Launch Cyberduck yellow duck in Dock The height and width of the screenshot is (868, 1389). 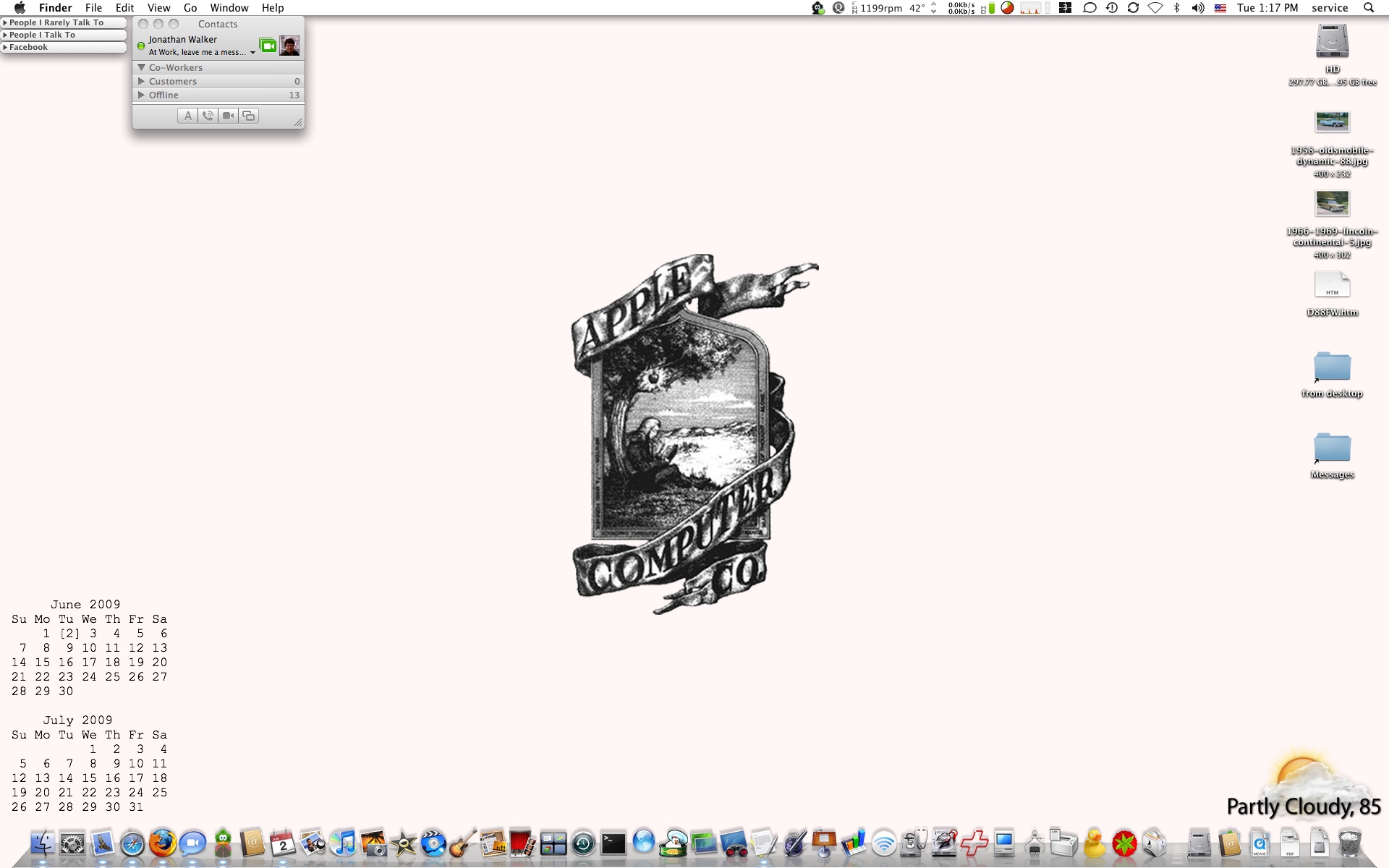tap(1094, 843)
